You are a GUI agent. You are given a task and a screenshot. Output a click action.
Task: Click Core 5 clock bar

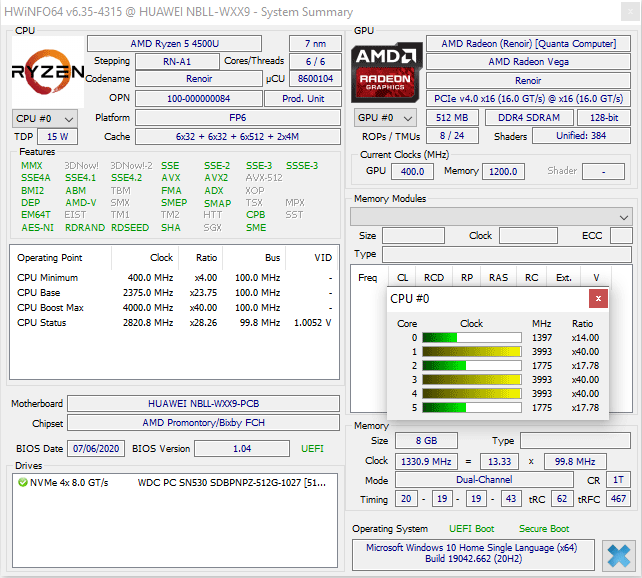[x=472, y=408]
